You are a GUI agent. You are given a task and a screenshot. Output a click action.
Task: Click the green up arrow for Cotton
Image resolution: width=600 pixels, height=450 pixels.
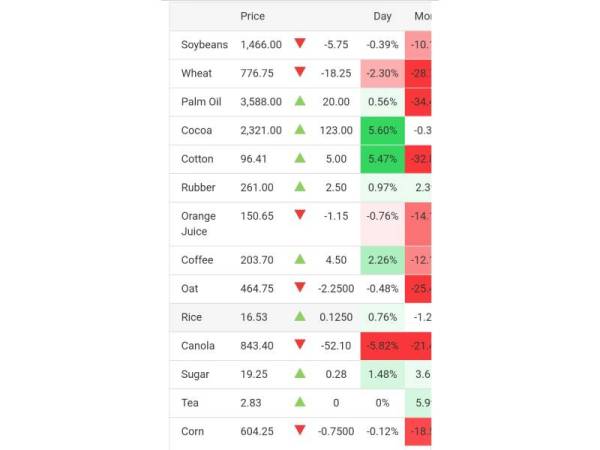(299, 158)
